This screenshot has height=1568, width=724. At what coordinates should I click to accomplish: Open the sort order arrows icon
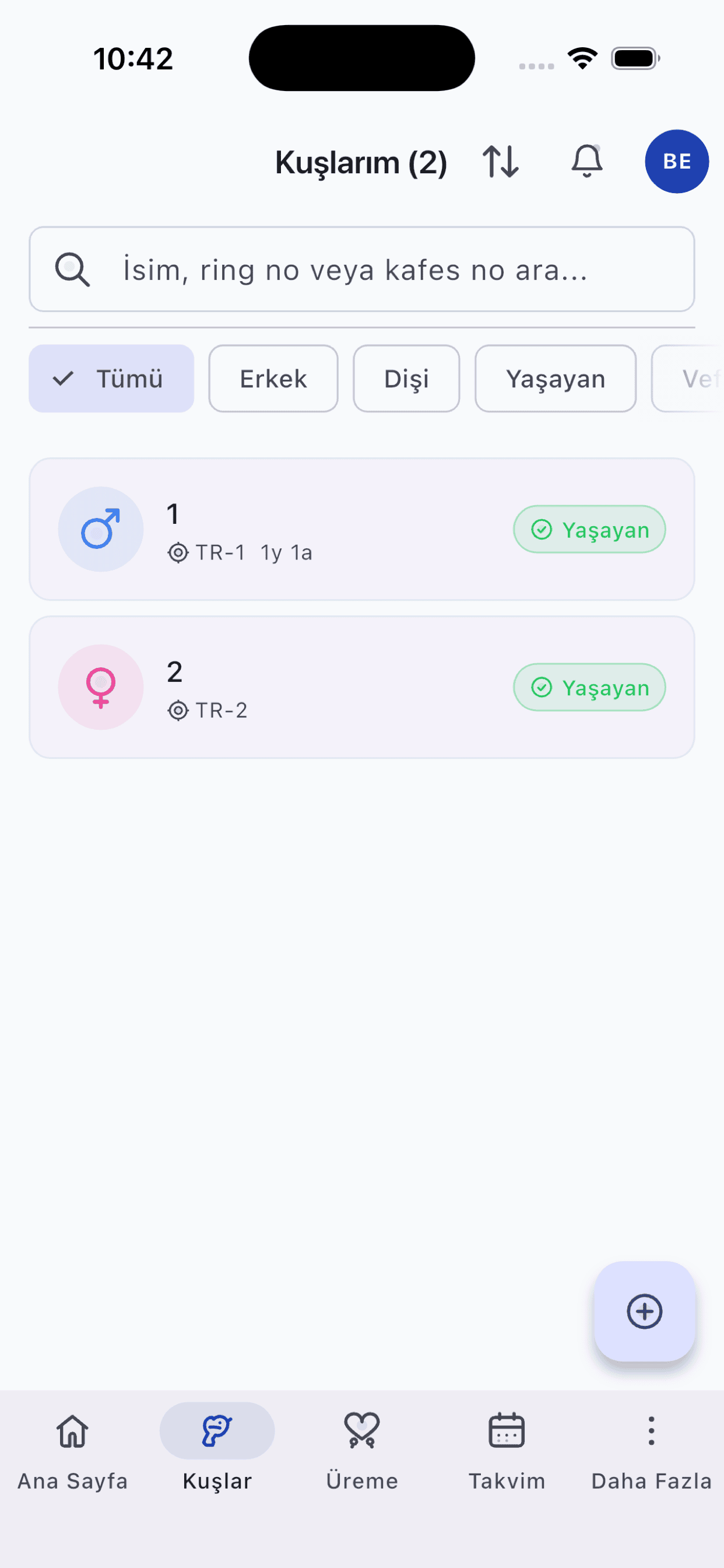click(x=501, y=162)
